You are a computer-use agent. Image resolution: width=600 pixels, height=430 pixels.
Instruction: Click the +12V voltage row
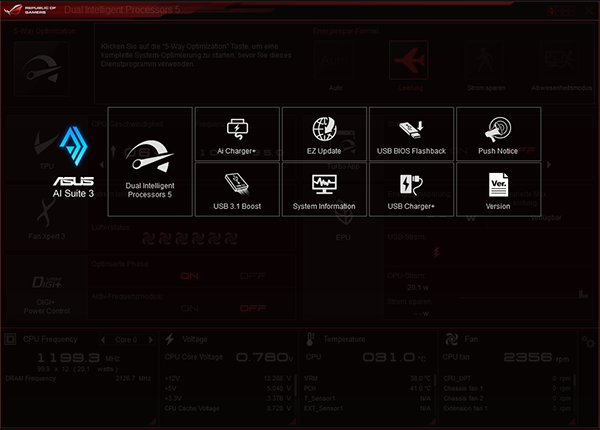pos(228,378)
